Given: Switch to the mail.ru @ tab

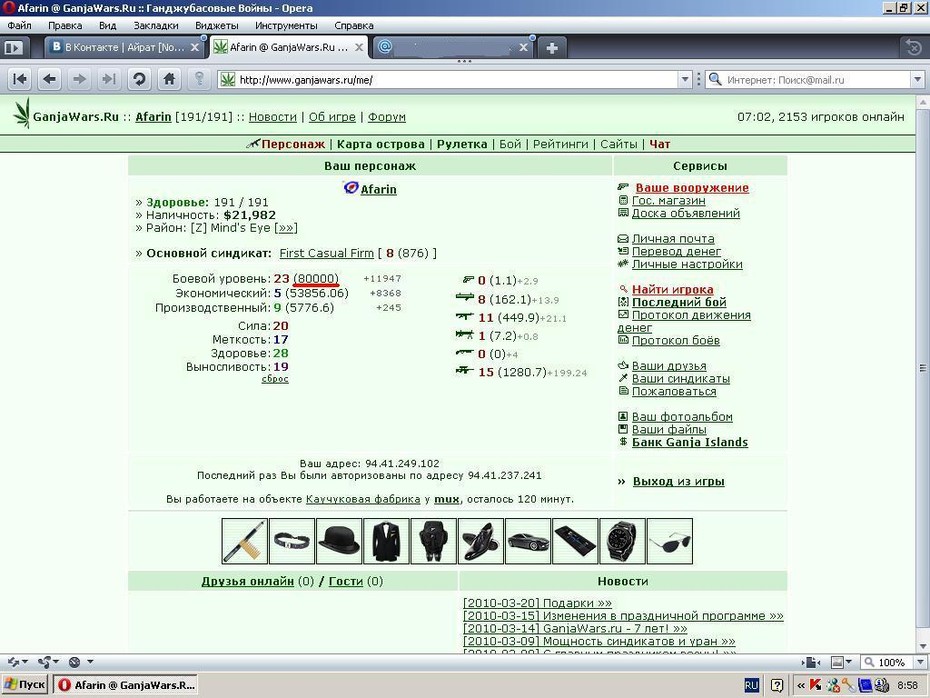Looking at the screenshot, I should [x=453, y=47].
